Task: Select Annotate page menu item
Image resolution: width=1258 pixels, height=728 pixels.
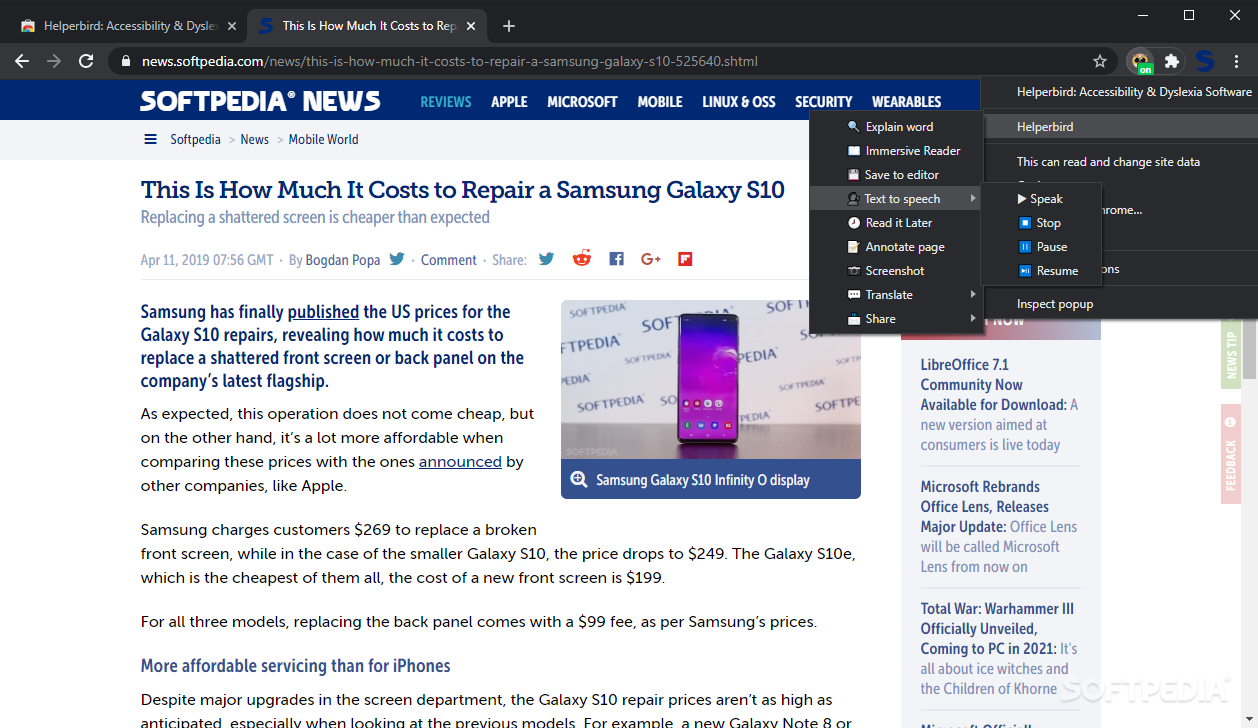Action: pos(895,247)
